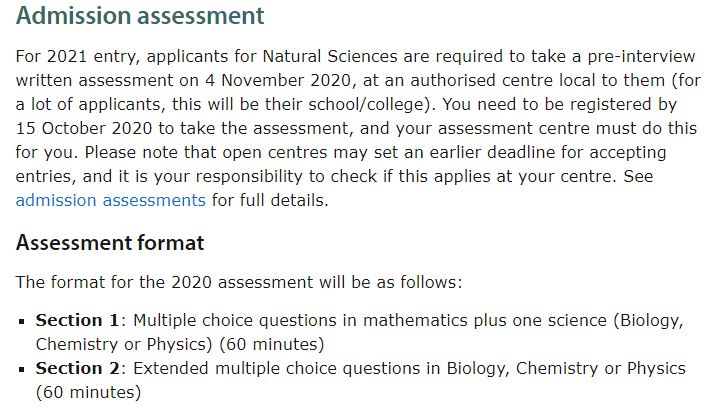Click the words Natural Sciences
715x413 pixels.
330,57
